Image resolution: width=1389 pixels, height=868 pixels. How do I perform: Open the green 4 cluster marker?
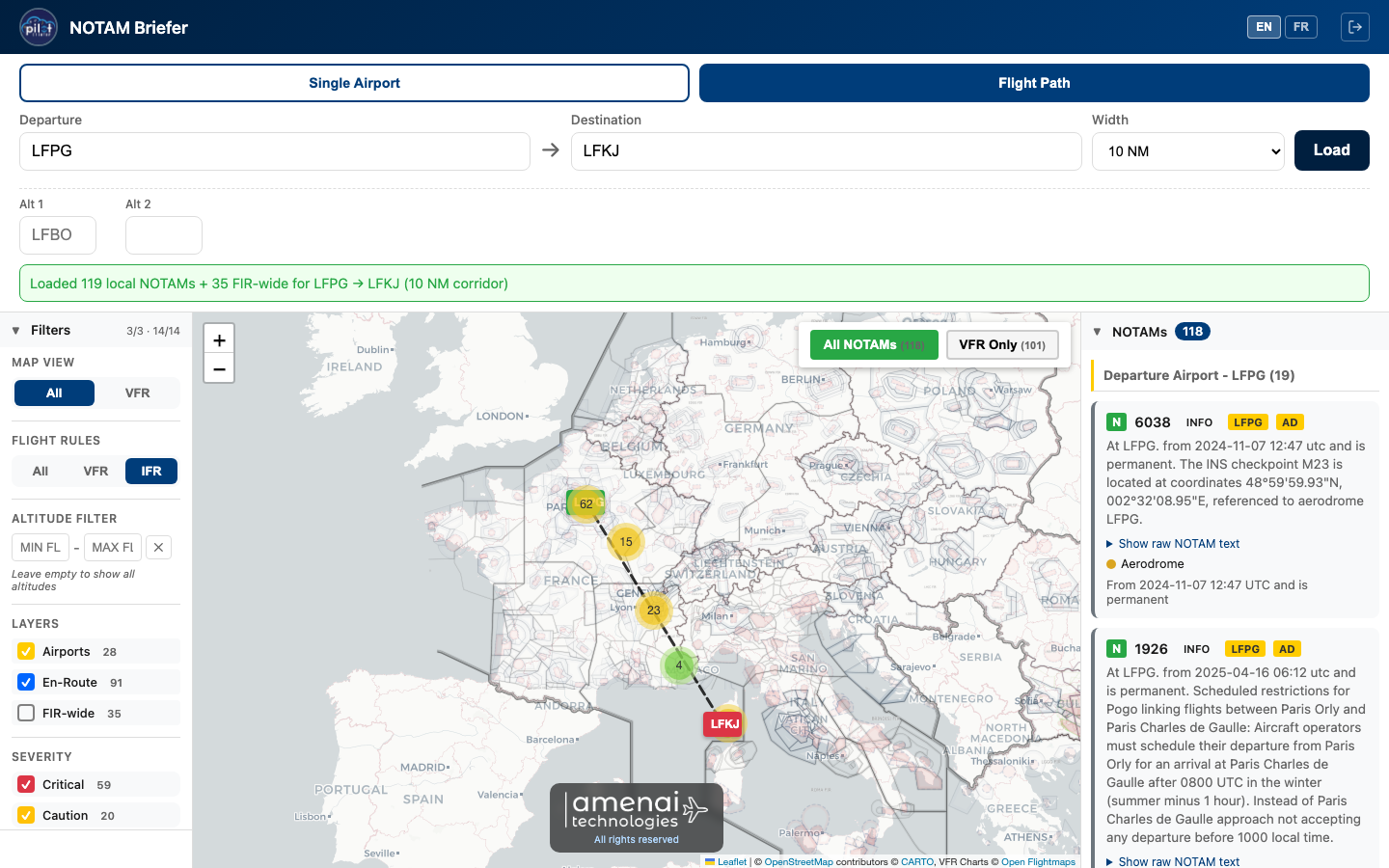(x=679, y=665)
